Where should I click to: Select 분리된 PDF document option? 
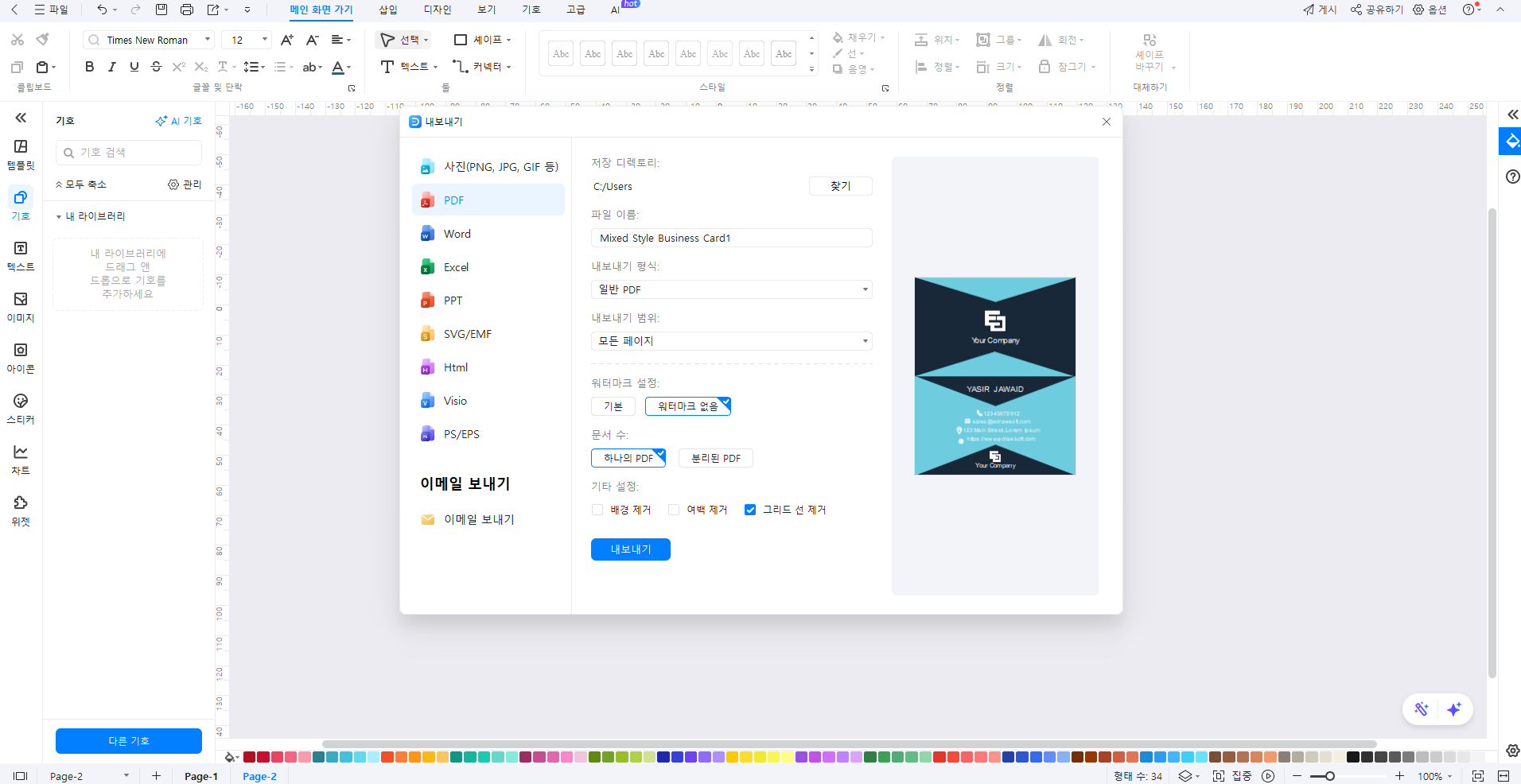pos(716,458)
